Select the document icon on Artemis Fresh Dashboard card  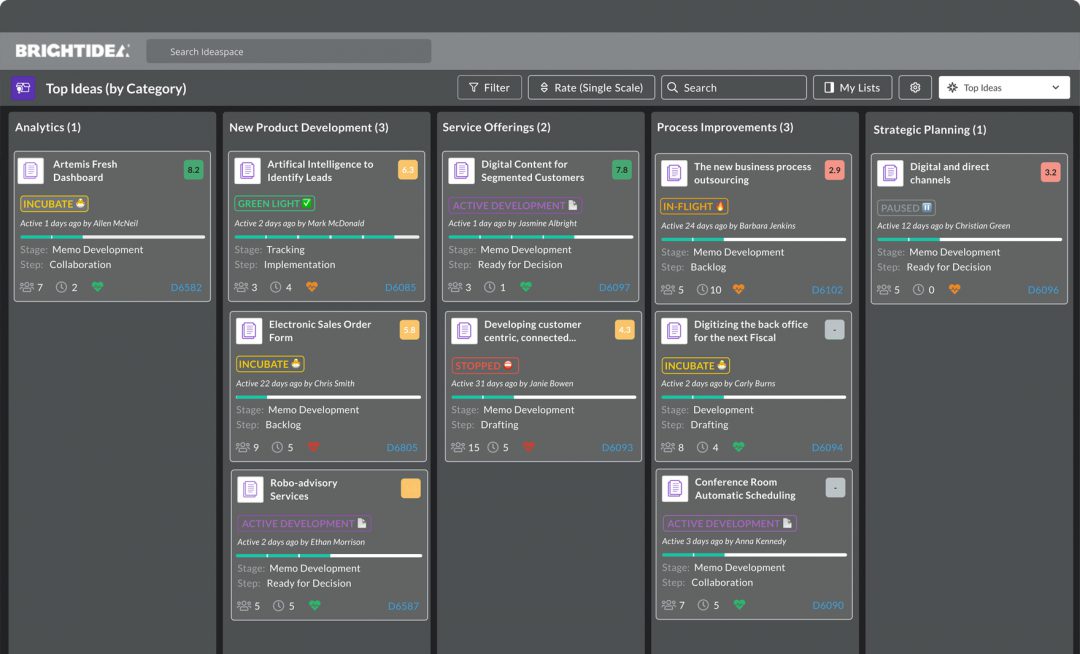coord(33,170)
